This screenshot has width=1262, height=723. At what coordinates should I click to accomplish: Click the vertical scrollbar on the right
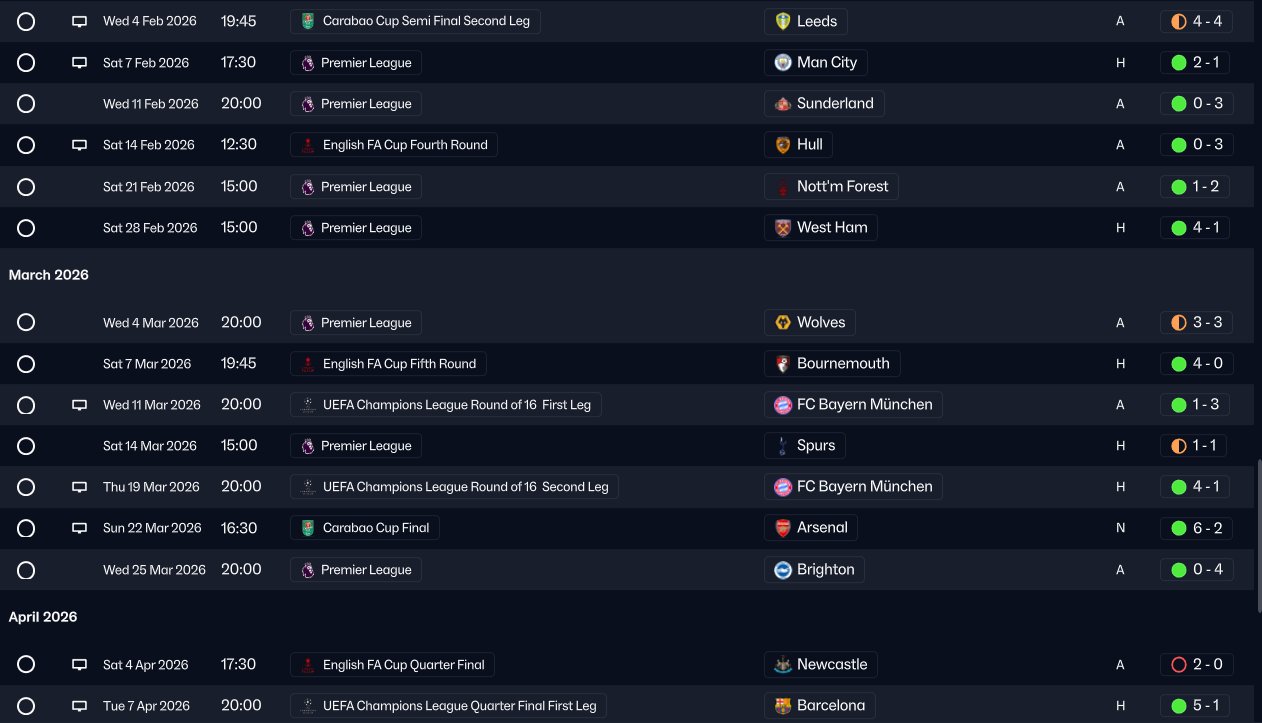click(1257, 535)
